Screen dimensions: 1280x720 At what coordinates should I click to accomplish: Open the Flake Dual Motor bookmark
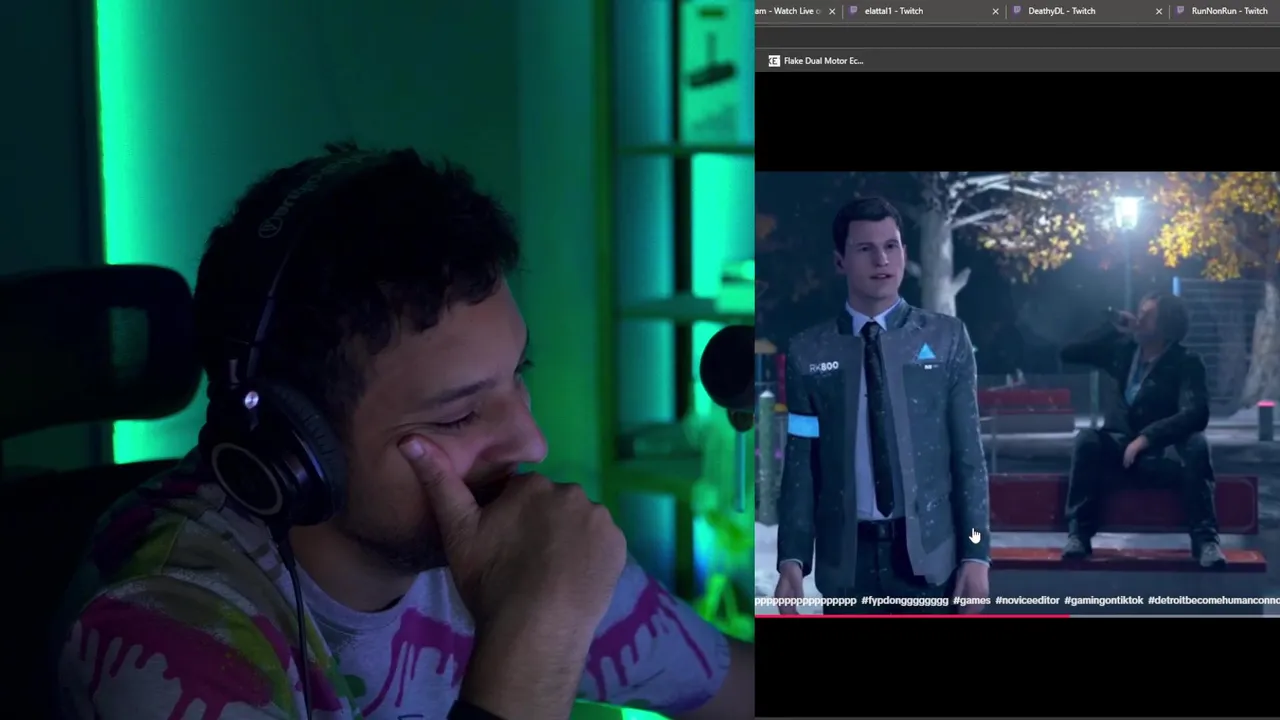(815, 61)
